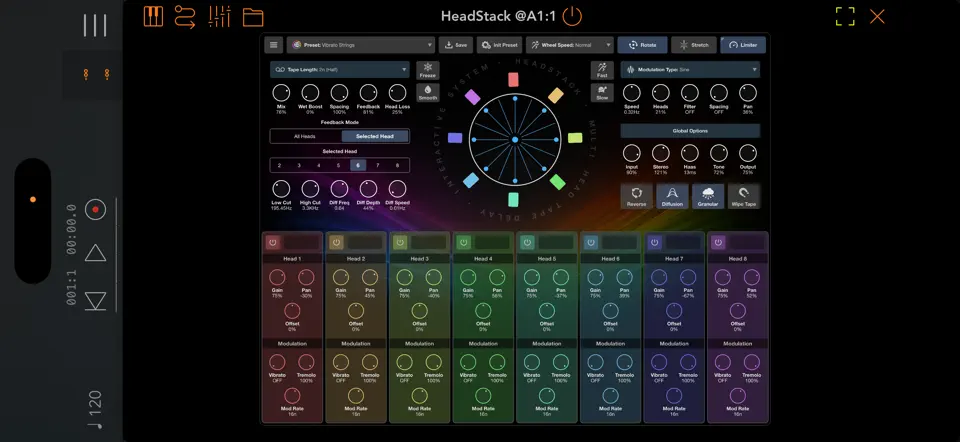Click the Feedback knob
The image size is (960, 442).
368,93
